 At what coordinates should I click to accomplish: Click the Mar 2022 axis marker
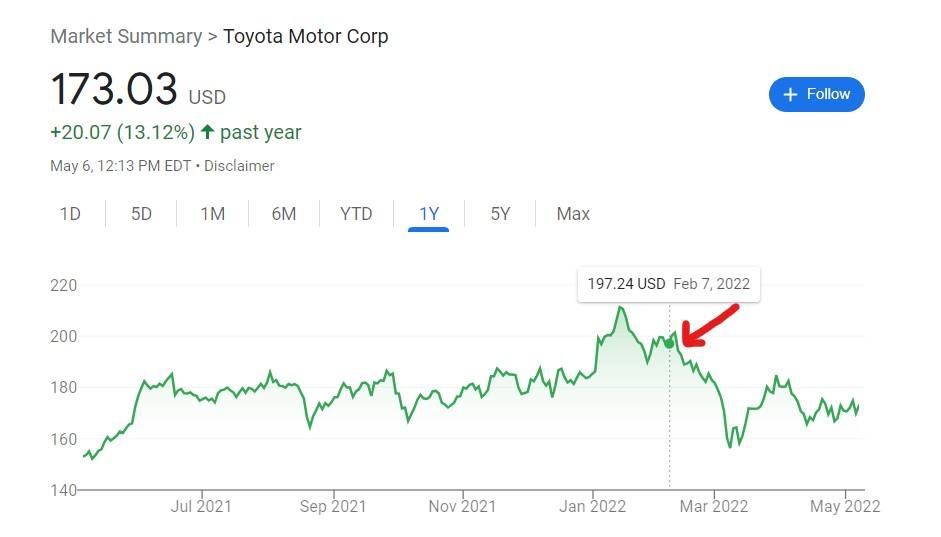[714, 506]
